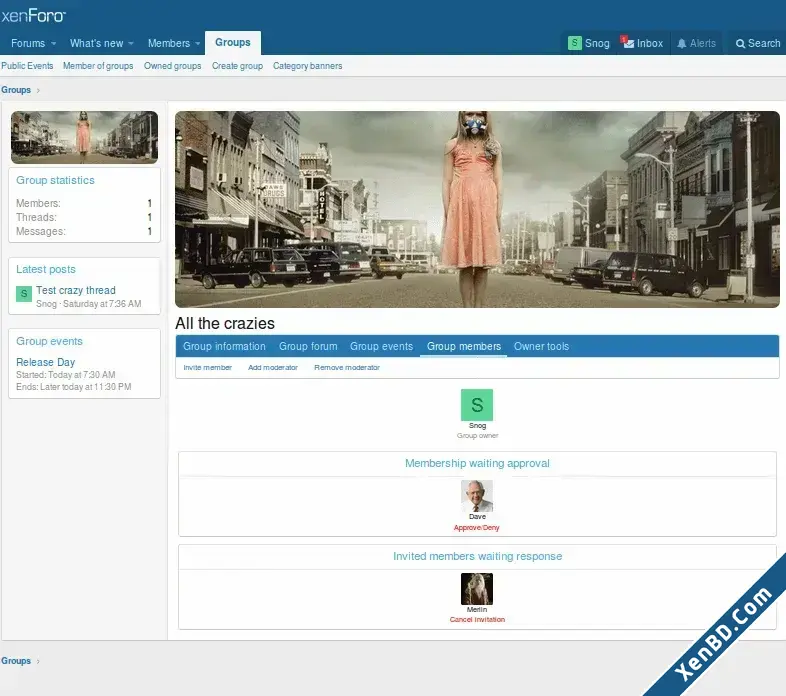Click Invite member link
Image resolution: width=786 pixels, height=696 pixels.
[208, 368]
